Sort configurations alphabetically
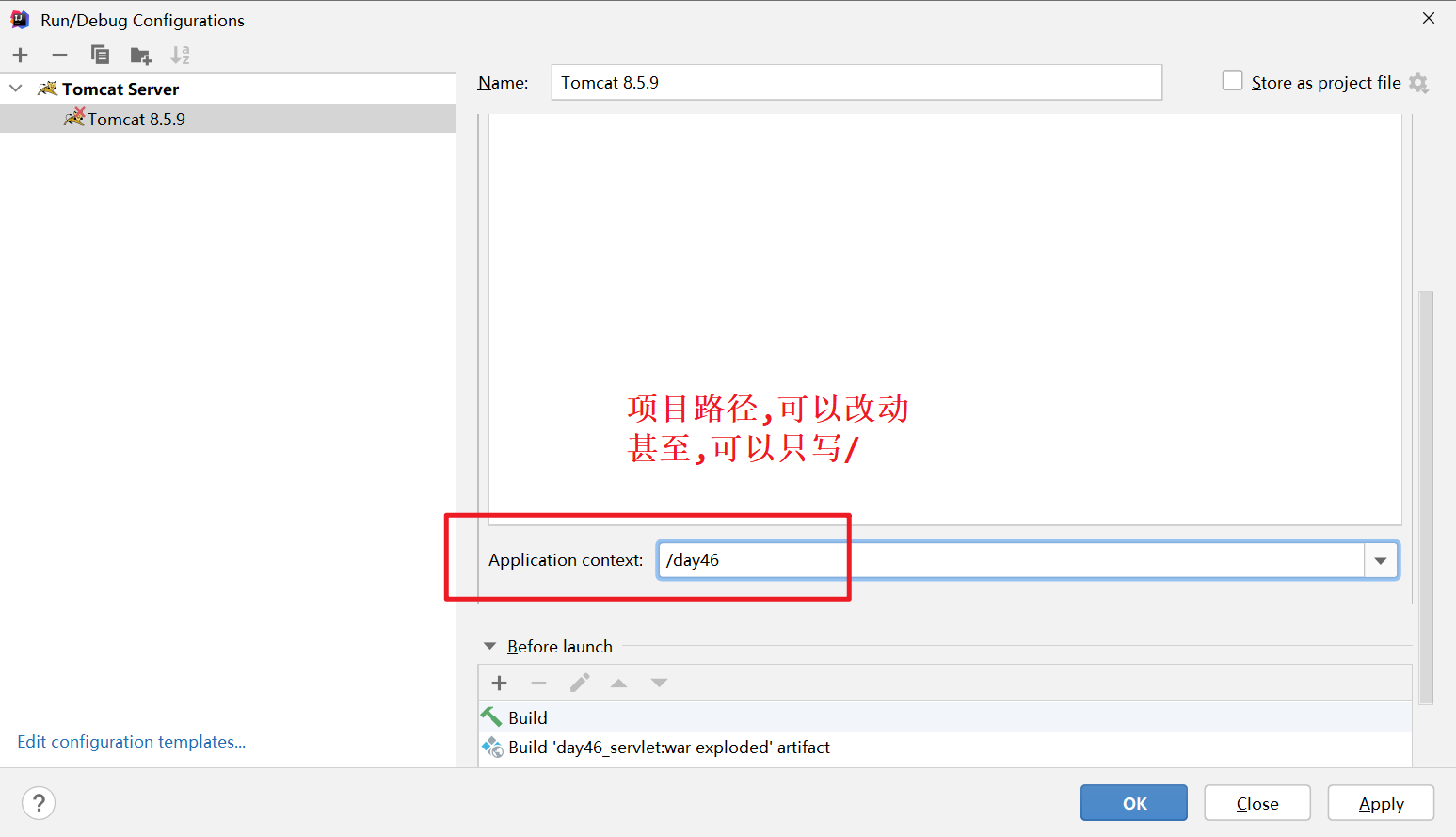 tap(181, 56)
